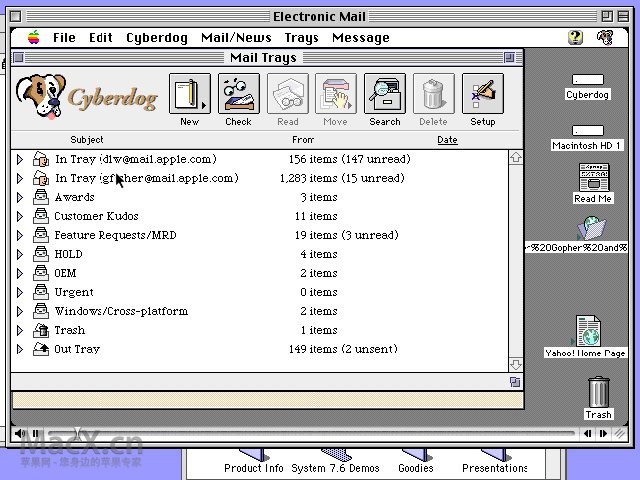The image size is (640, 480).
Task: Click the Awards tray icon
Action: 41,197
